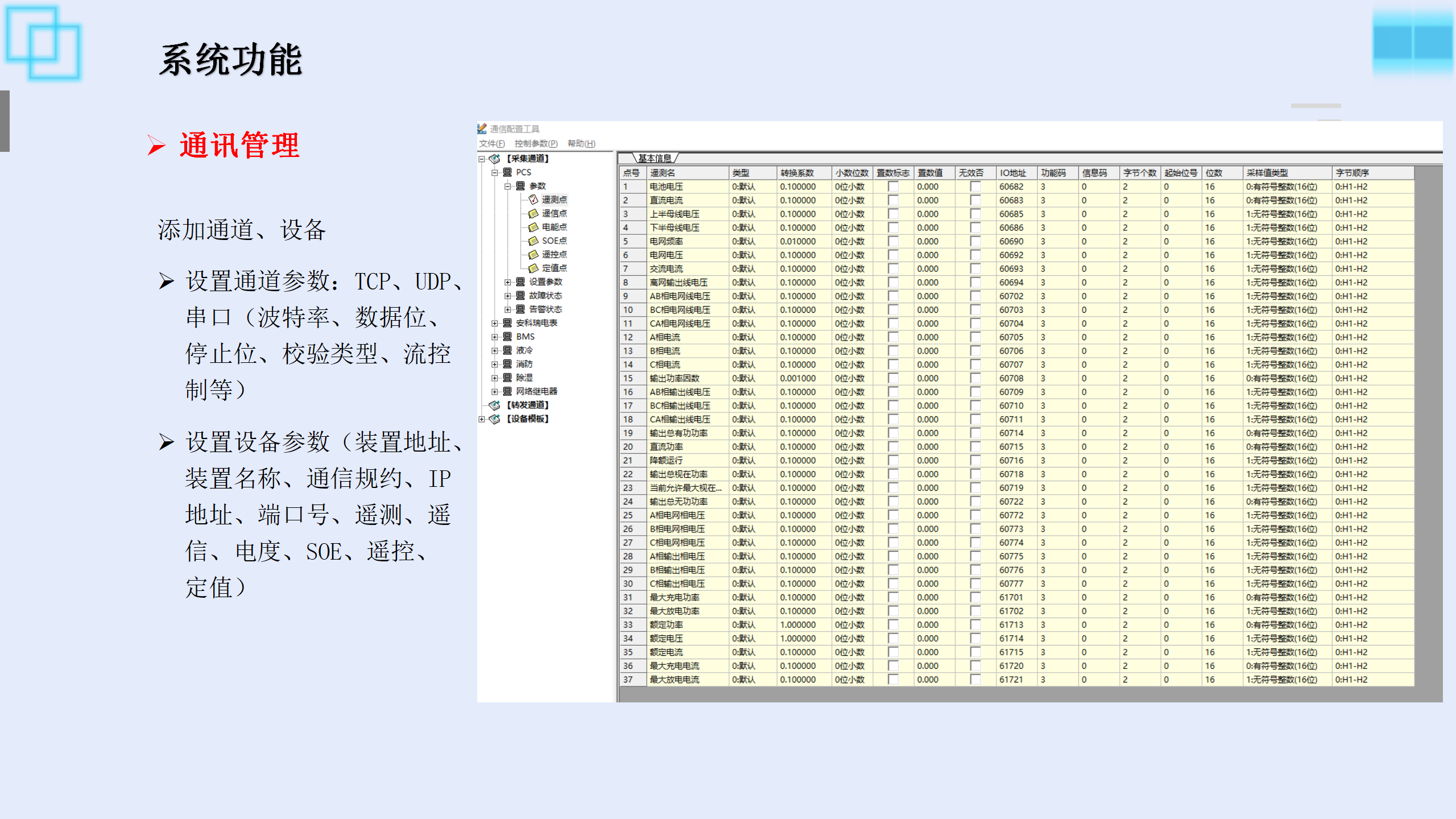Click the 遥控点 yellow note icon
Viewport: 1456px width, 819px height.
[x=533, y=254]
